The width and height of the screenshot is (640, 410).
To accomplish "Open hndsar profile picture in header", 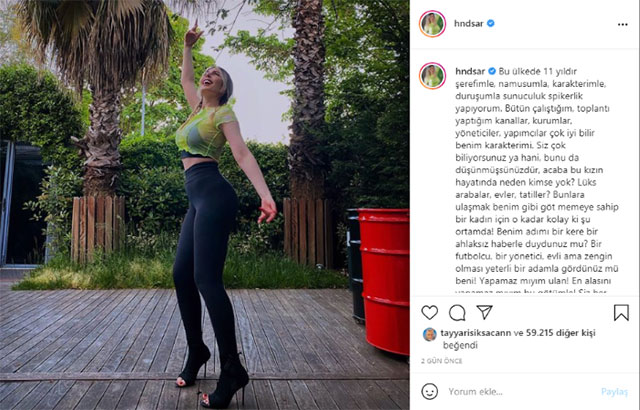I will (432, 24).
